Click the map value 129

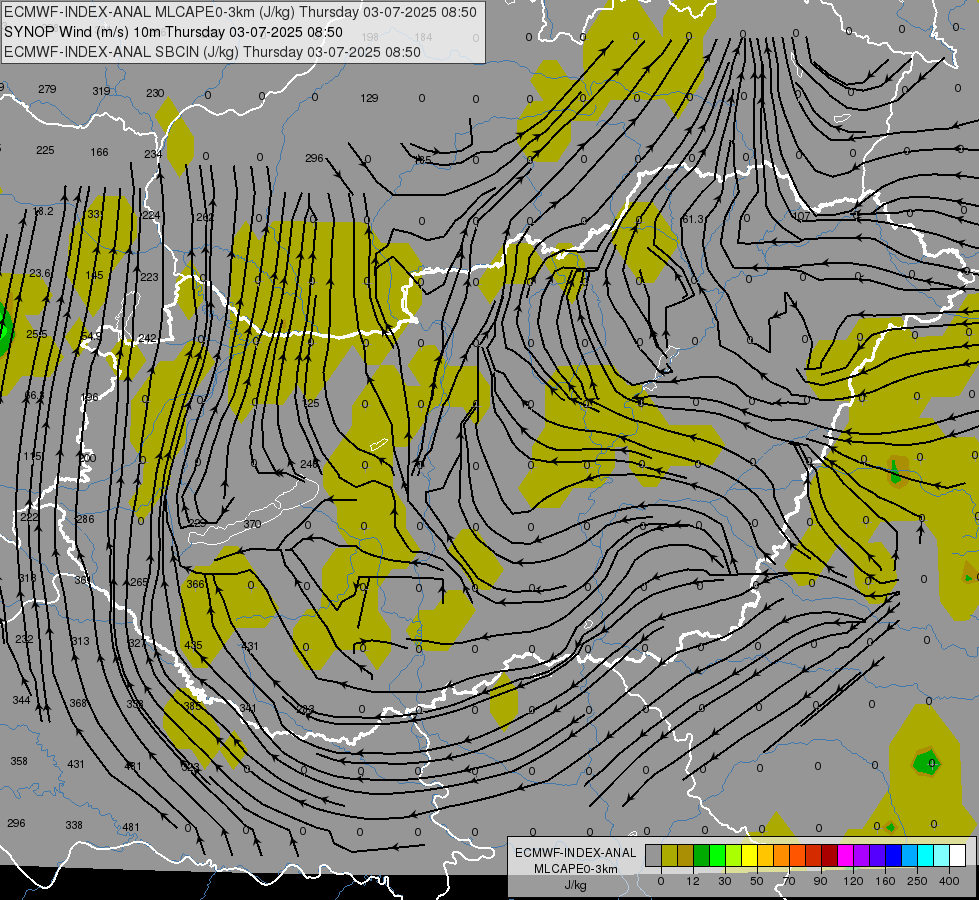pyautogui.click(x=370, y=98)
